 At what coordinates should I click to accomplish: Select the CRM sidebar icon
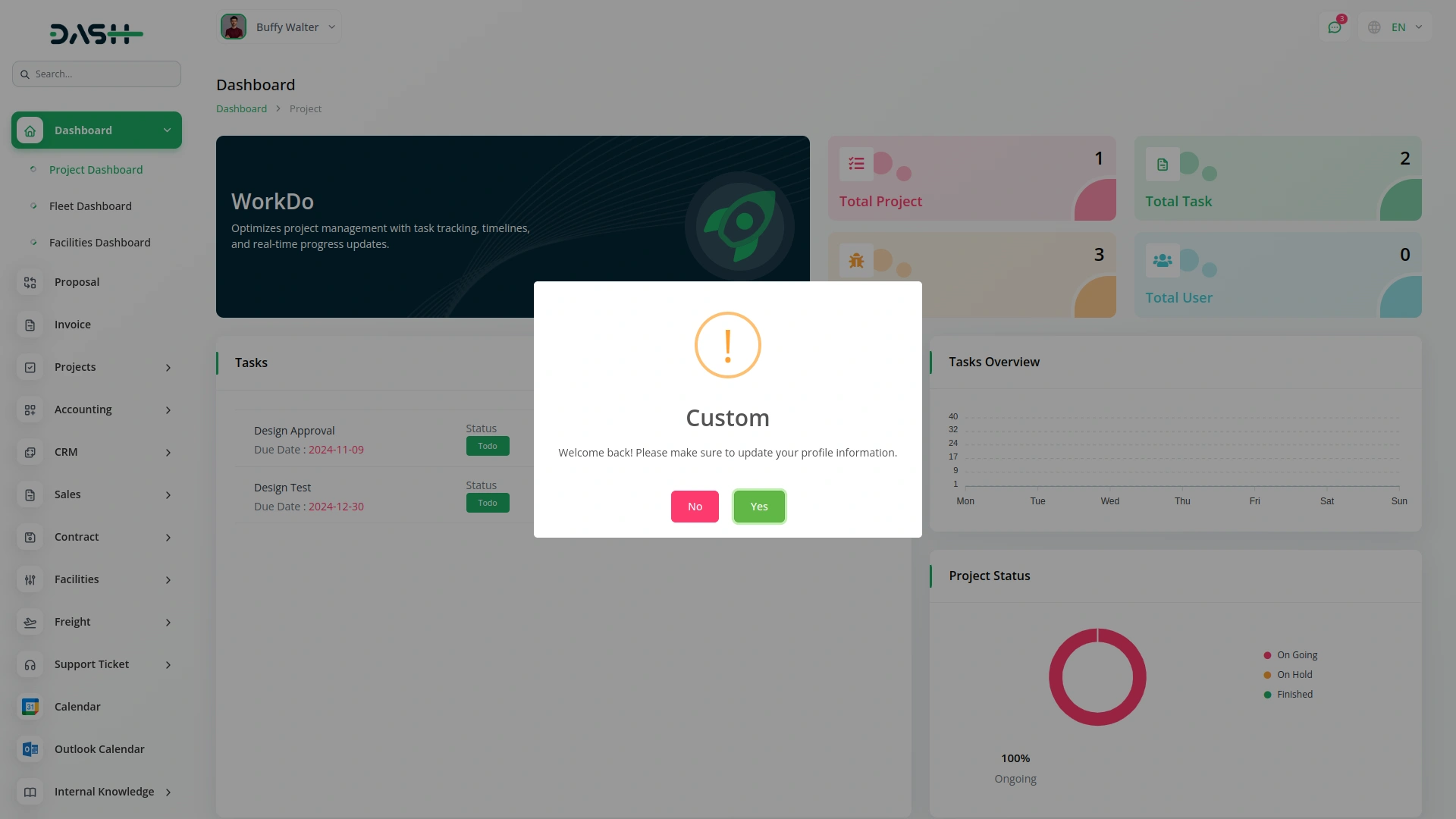click(x=30, y=452)
